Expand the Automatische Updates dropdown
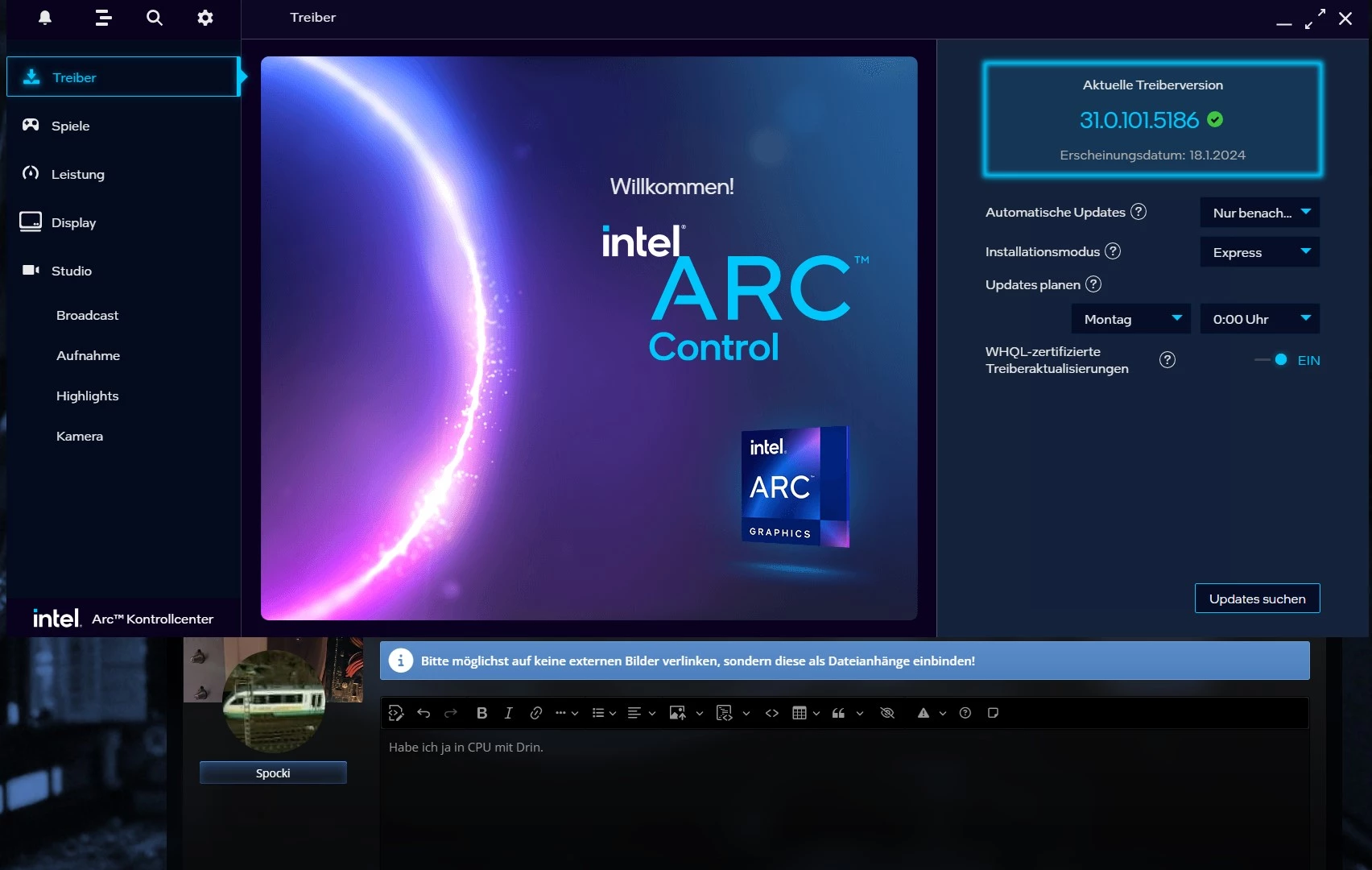 [1260, 213]
